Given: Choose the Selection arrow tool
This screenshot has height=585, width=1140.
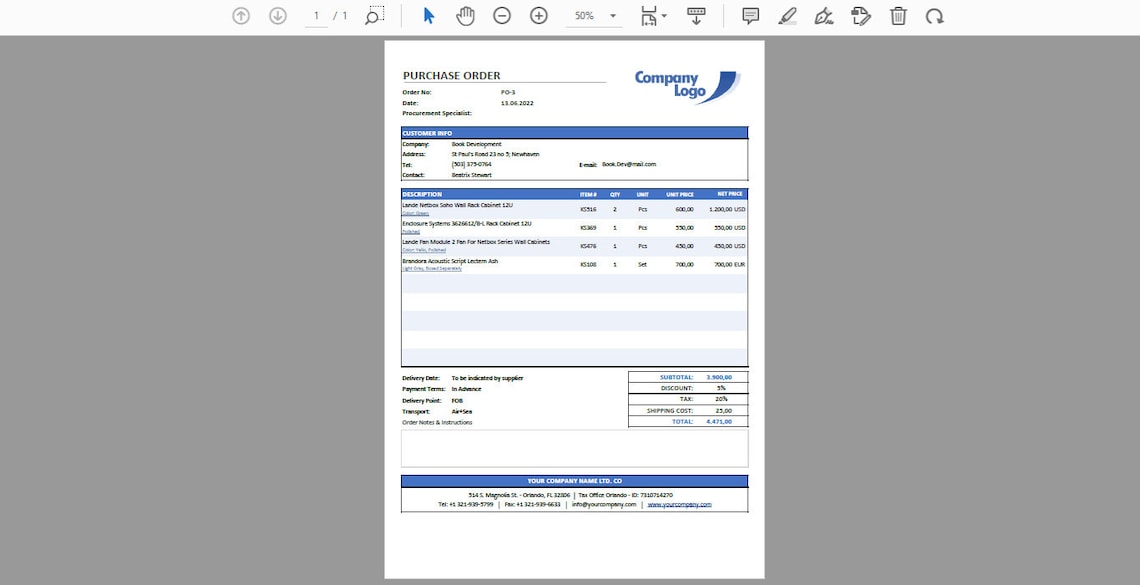Looking at the screenshot, I should (428, 16).
